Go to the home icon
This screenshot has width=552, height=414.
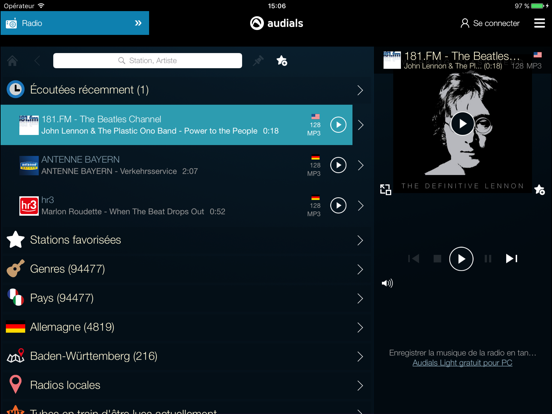coord(12,61)
